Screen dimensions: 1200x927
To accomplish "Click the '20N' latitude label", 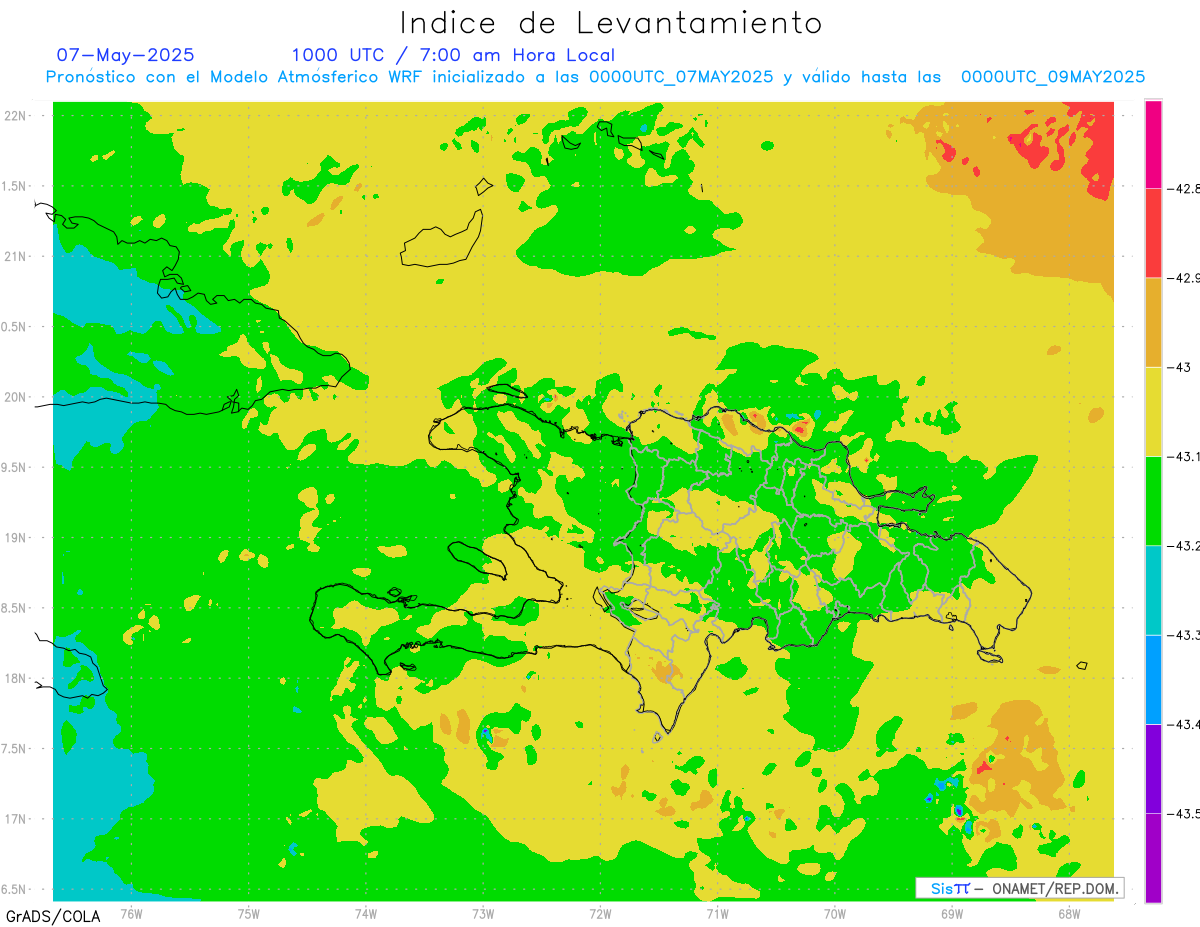I will (x=16, y=397).
